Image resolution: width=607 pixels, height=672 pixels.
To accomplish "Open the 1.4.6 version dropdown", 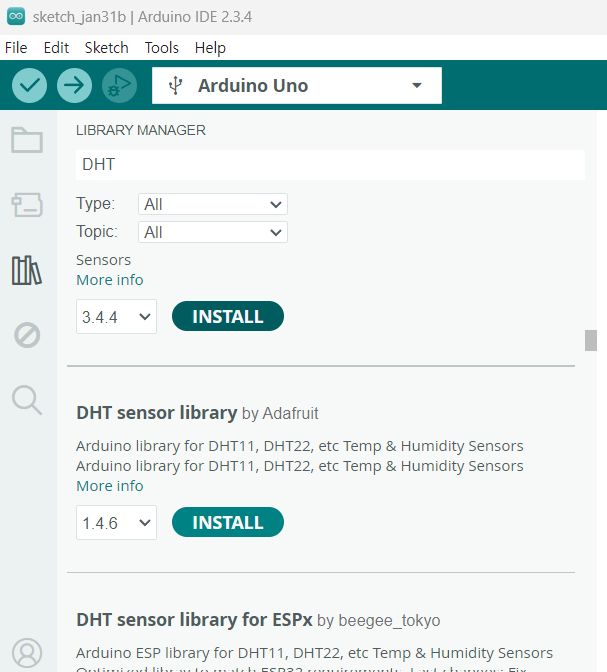I will click(116, 522).
